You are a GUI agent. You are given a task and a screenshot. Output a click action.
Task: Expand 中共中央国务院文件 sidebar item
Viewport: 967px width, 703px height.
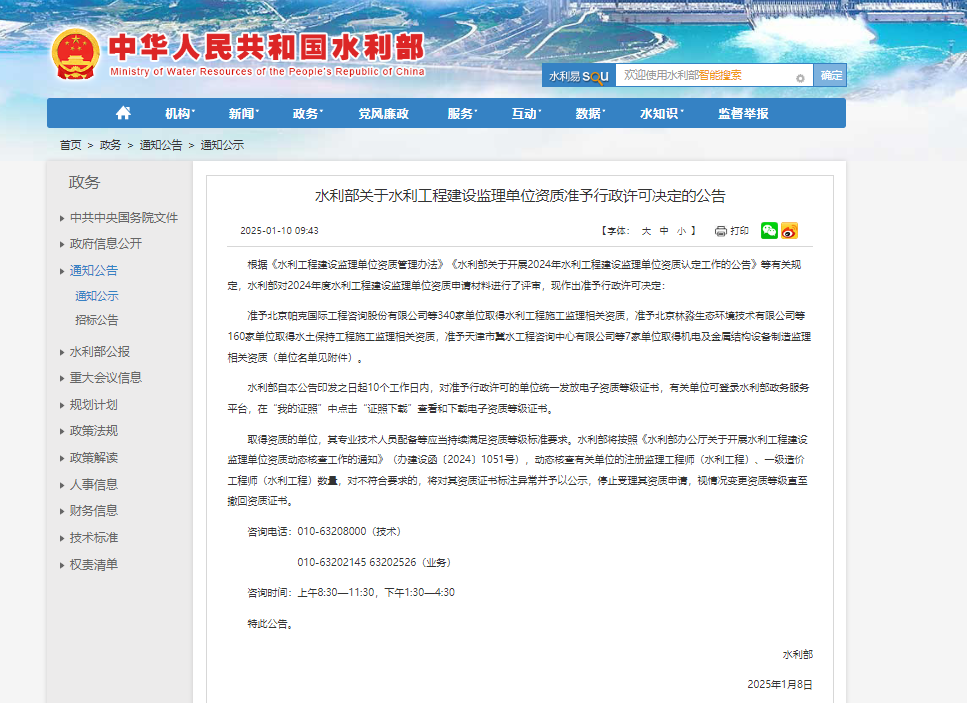[124, 218]
